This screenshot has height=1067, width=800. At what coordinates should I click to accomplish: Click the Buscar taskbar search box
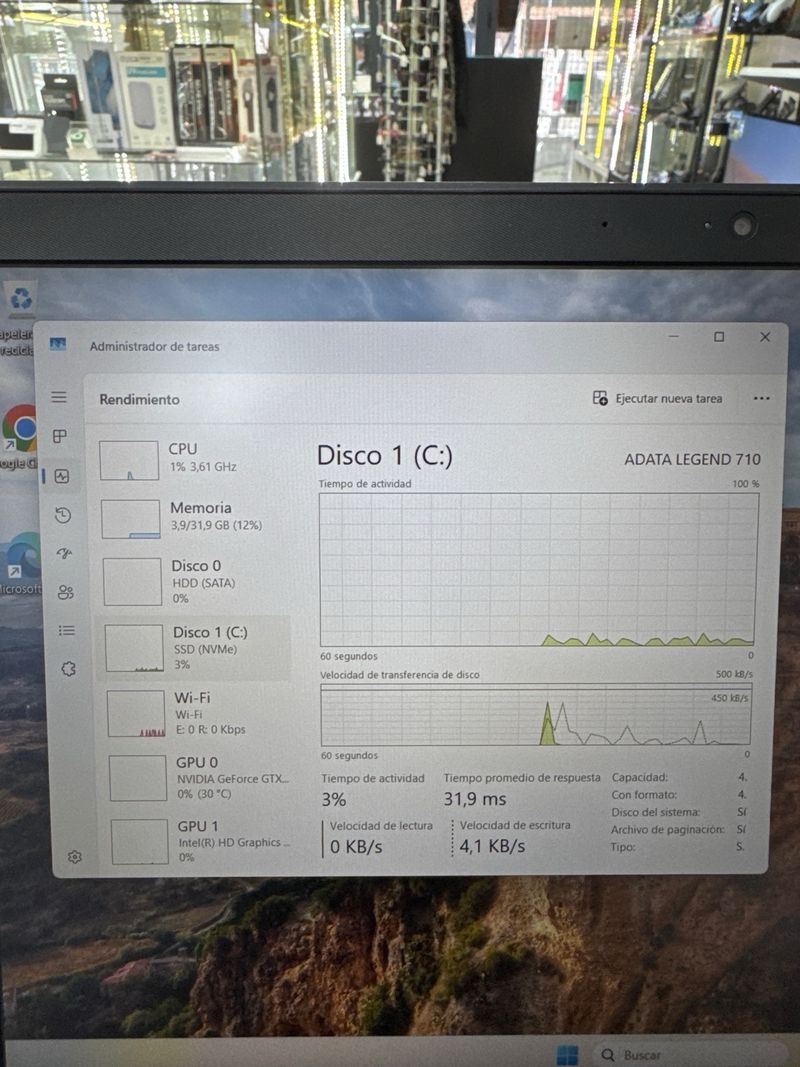pos(694,1055)
